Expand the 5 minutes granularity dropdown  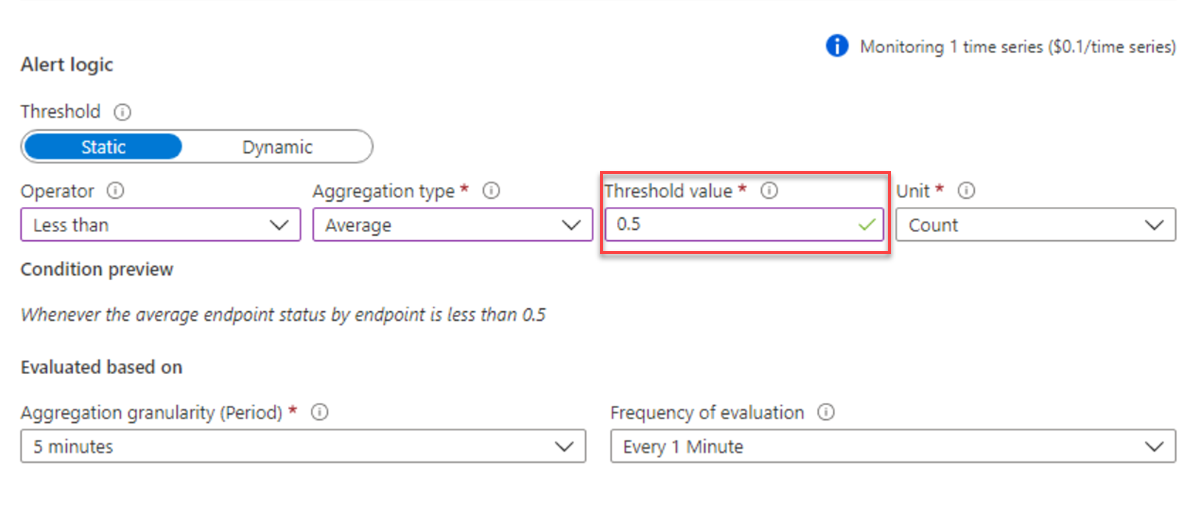click(302, 447)
